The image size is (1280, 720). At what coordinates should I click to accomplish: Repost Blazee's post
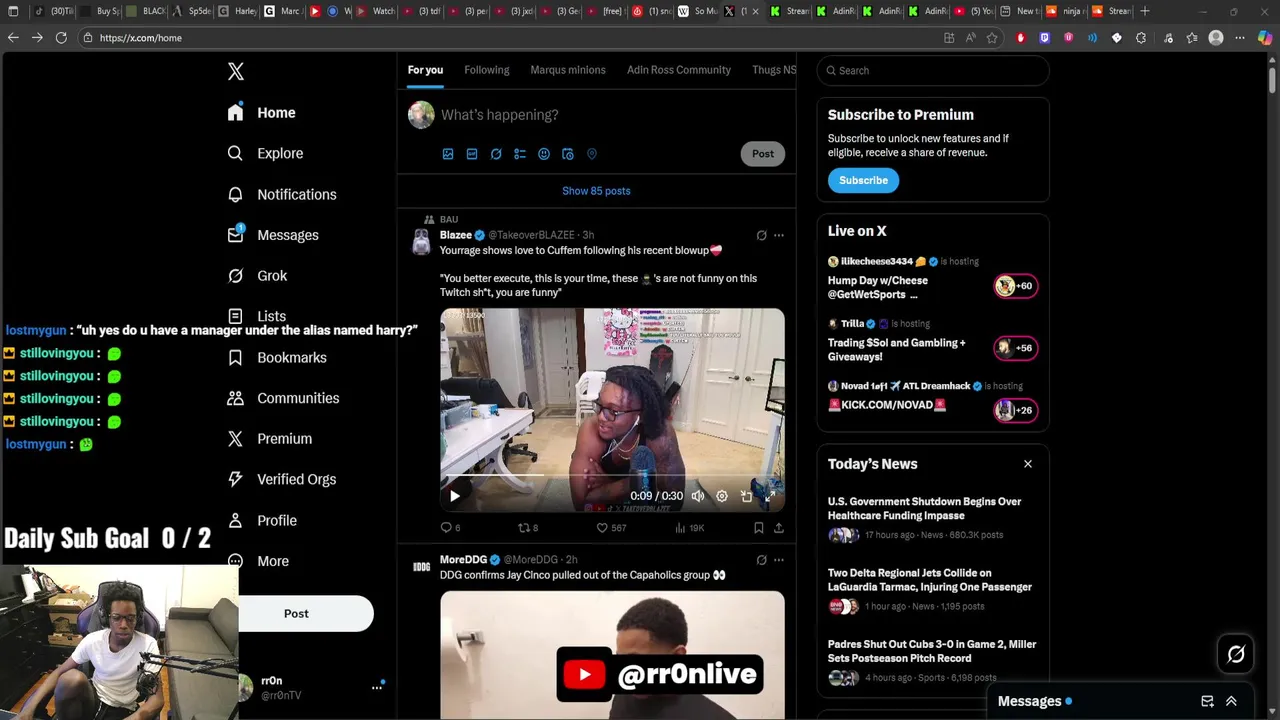527,528
